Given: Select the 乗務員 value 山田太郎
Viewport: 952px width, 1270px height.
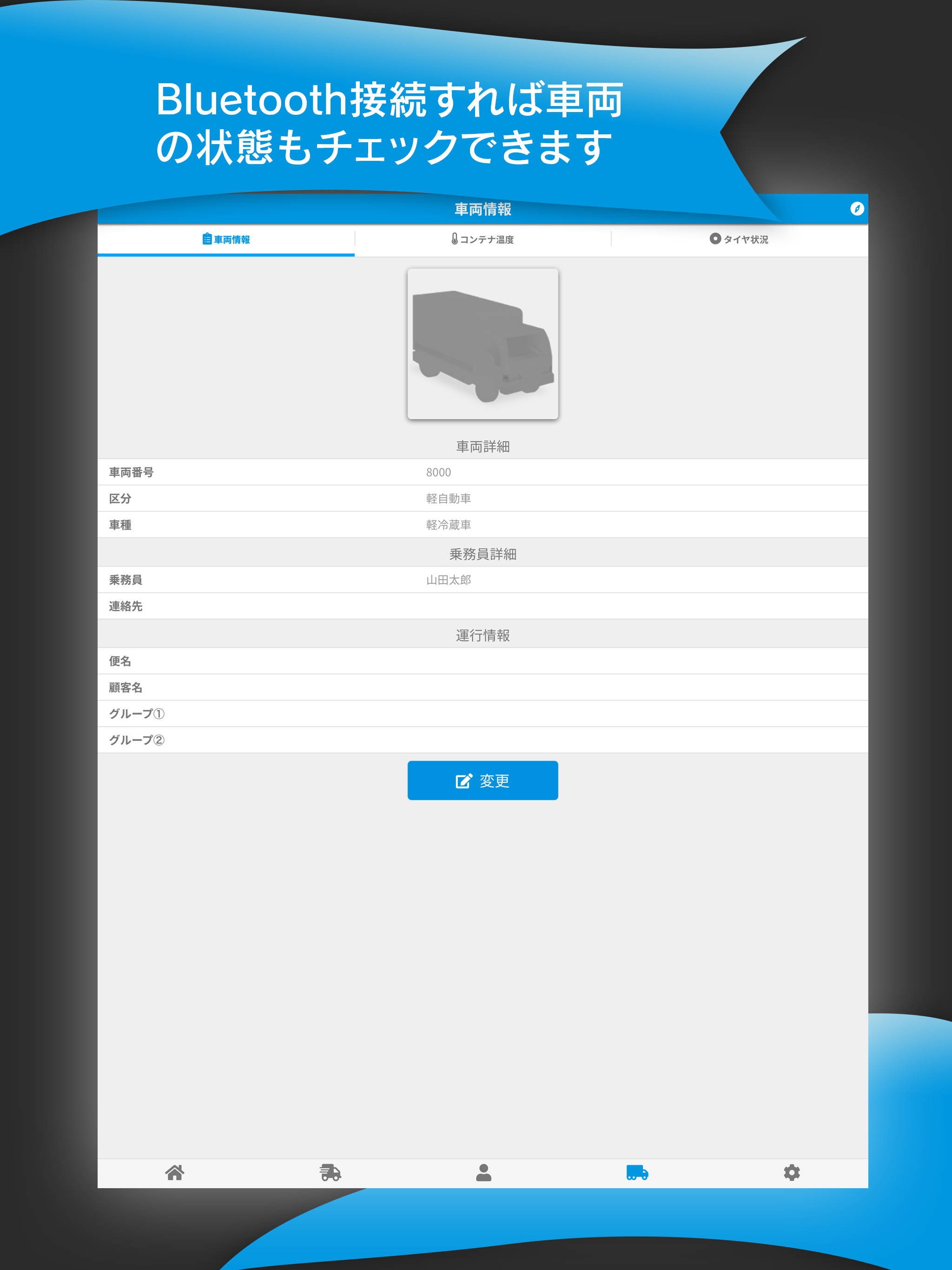Looking at the screenshot, I should [449, 581].
